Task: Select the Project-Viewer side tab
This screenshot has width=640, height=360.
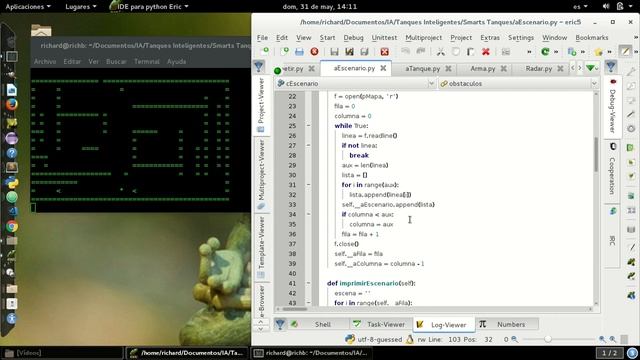Action: [x=261, y=105]
